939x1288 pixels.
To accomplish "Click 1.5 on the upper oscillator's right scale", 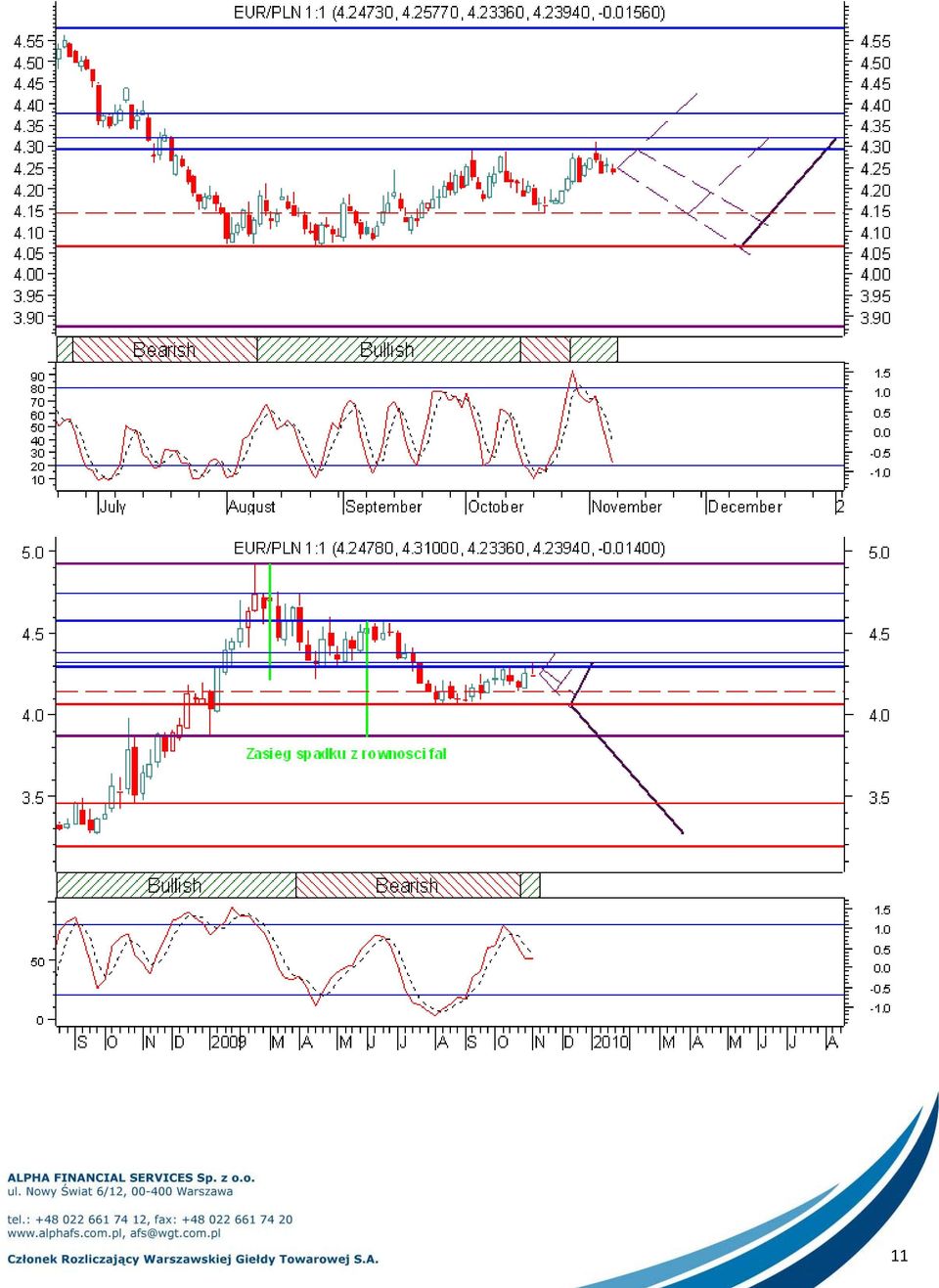I will [882, 374].
